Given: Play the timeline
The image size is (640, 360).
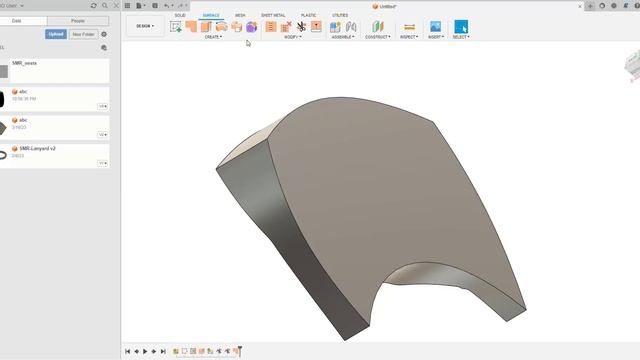Looking at the screenshot, I should pyautogui.click(x=145, y=351).
